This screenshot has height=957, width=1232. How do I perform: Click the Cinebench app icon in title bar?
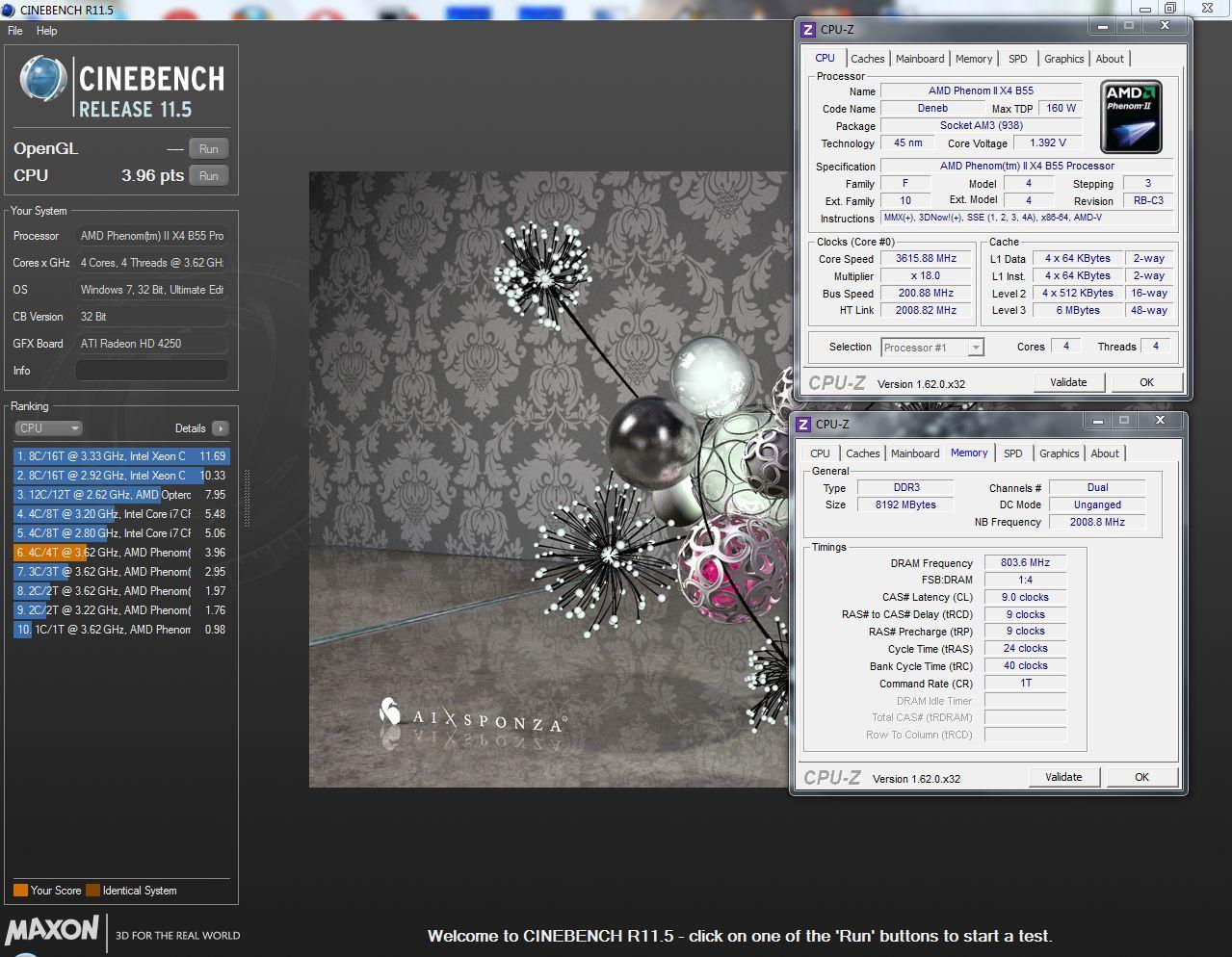click(x=9, y=10)
